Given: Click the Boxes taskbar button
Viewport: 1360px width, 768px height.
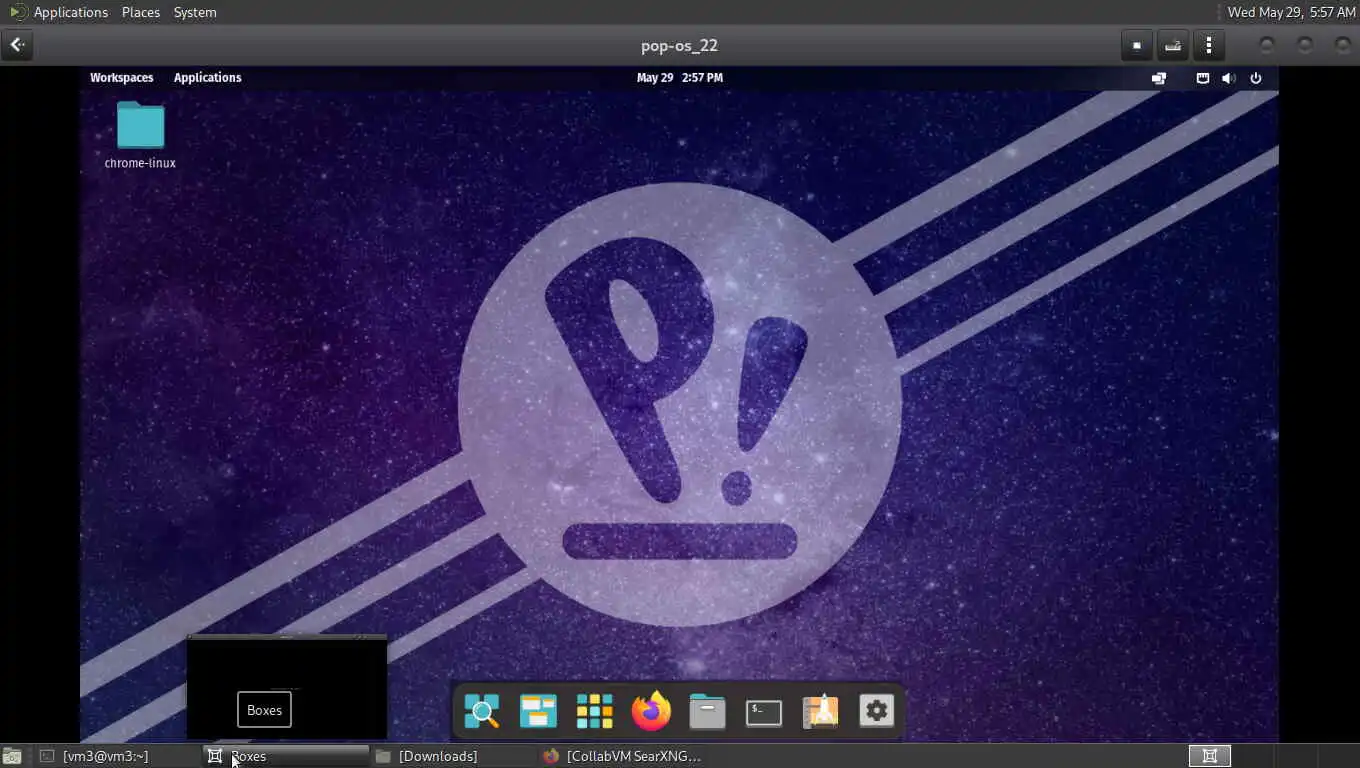Looking at the screenshot, I should coord(287,756).
